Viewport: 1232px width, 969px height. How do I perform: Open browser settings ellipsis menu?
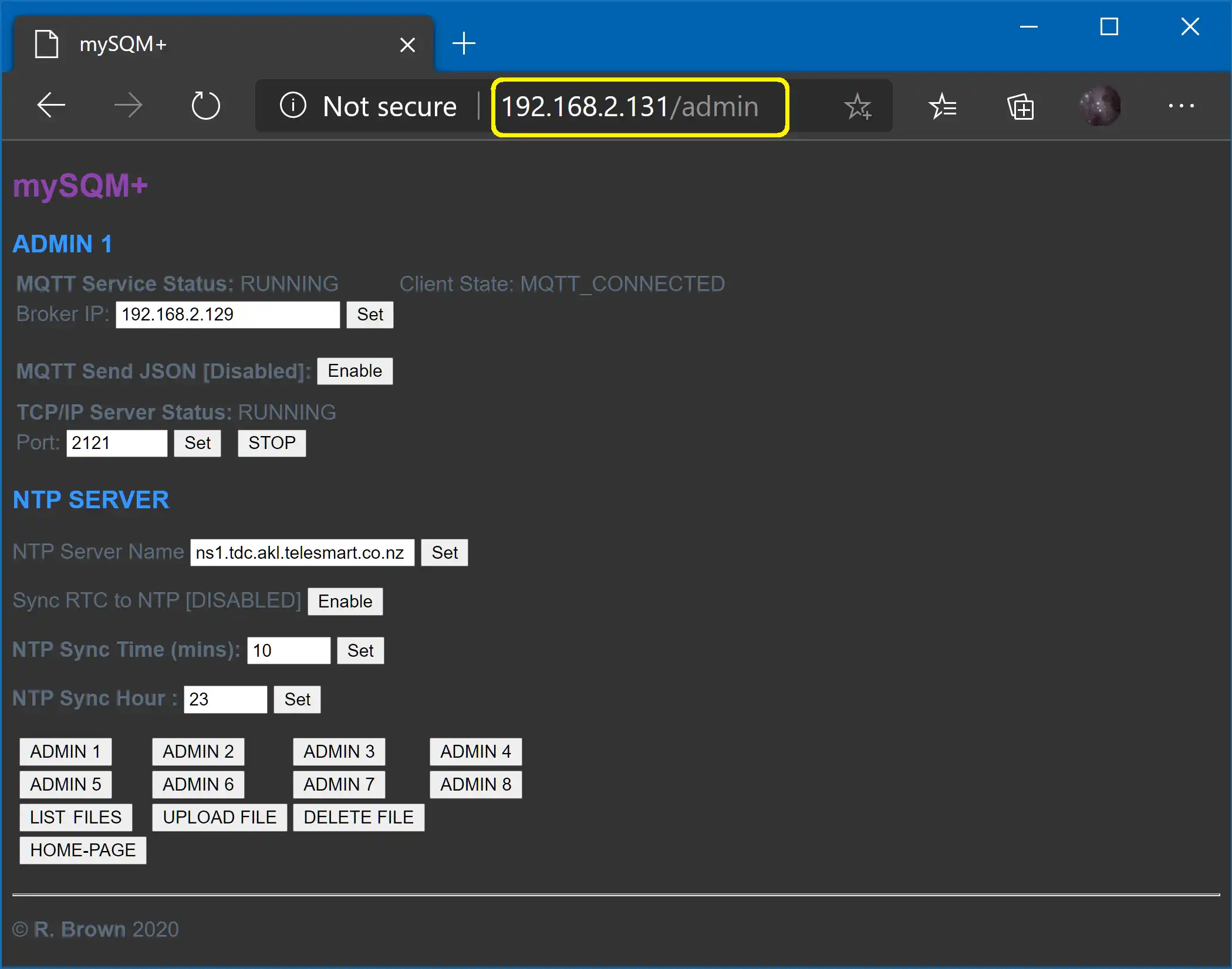[1181, 106]
